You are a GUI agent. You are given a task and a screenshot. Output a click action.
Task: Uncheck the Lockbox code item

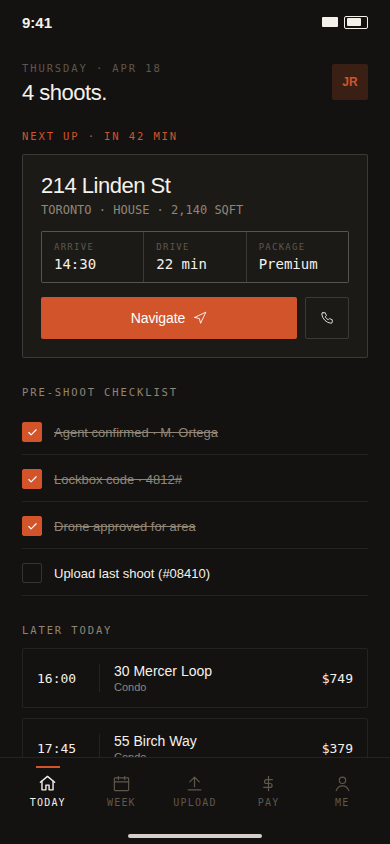pos(32,479)
